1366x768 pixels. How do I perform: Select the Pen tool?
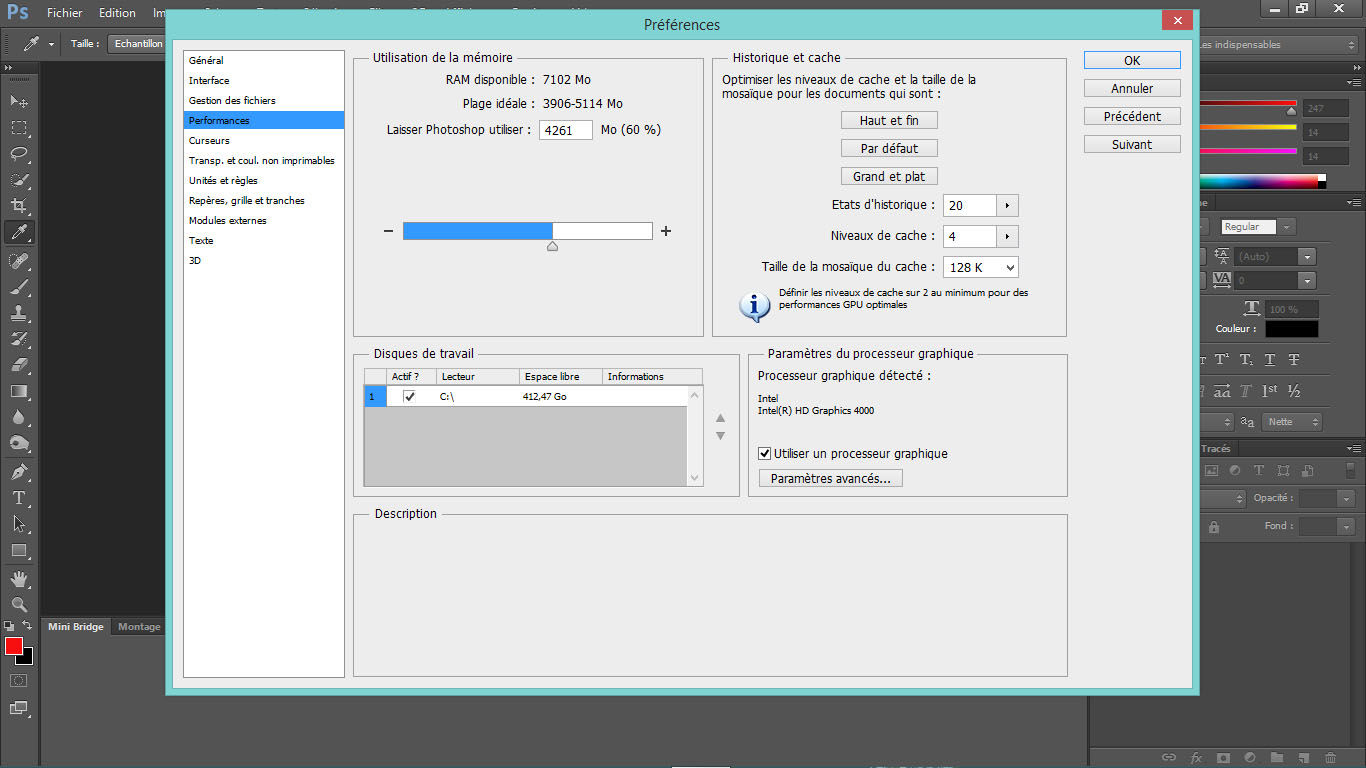(x=19, y=471)
